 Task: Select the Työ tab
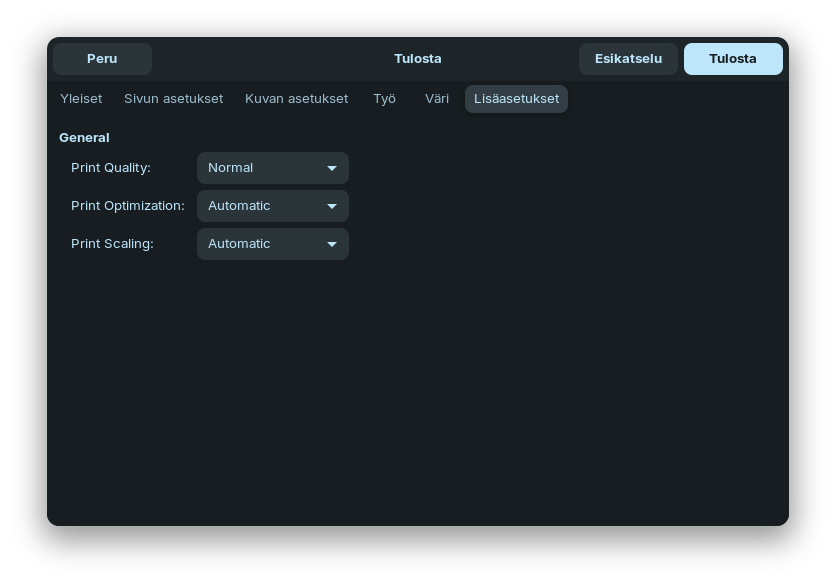(384, 99)
